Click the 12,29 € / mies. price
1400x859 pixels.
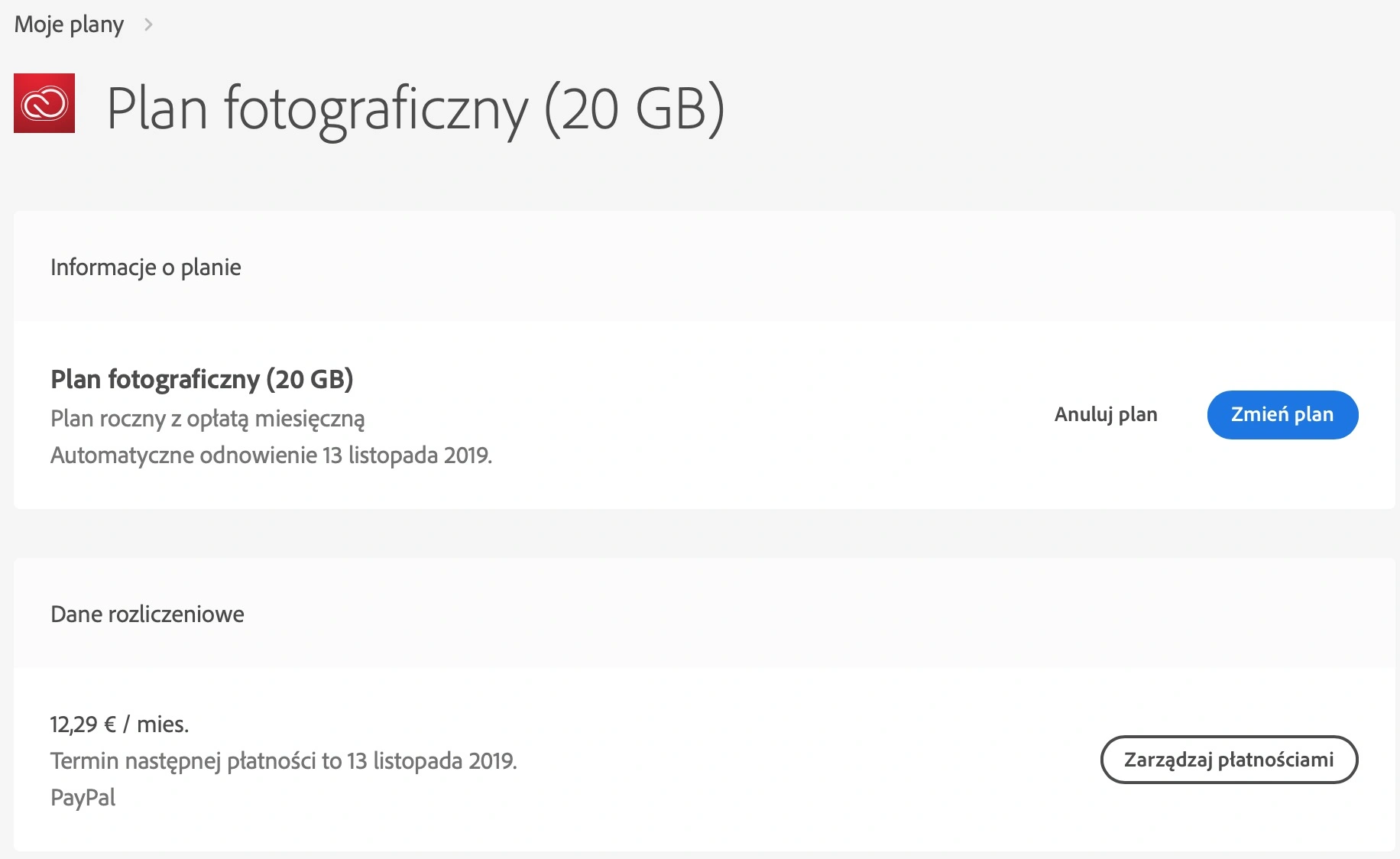(x=119, y=724)
